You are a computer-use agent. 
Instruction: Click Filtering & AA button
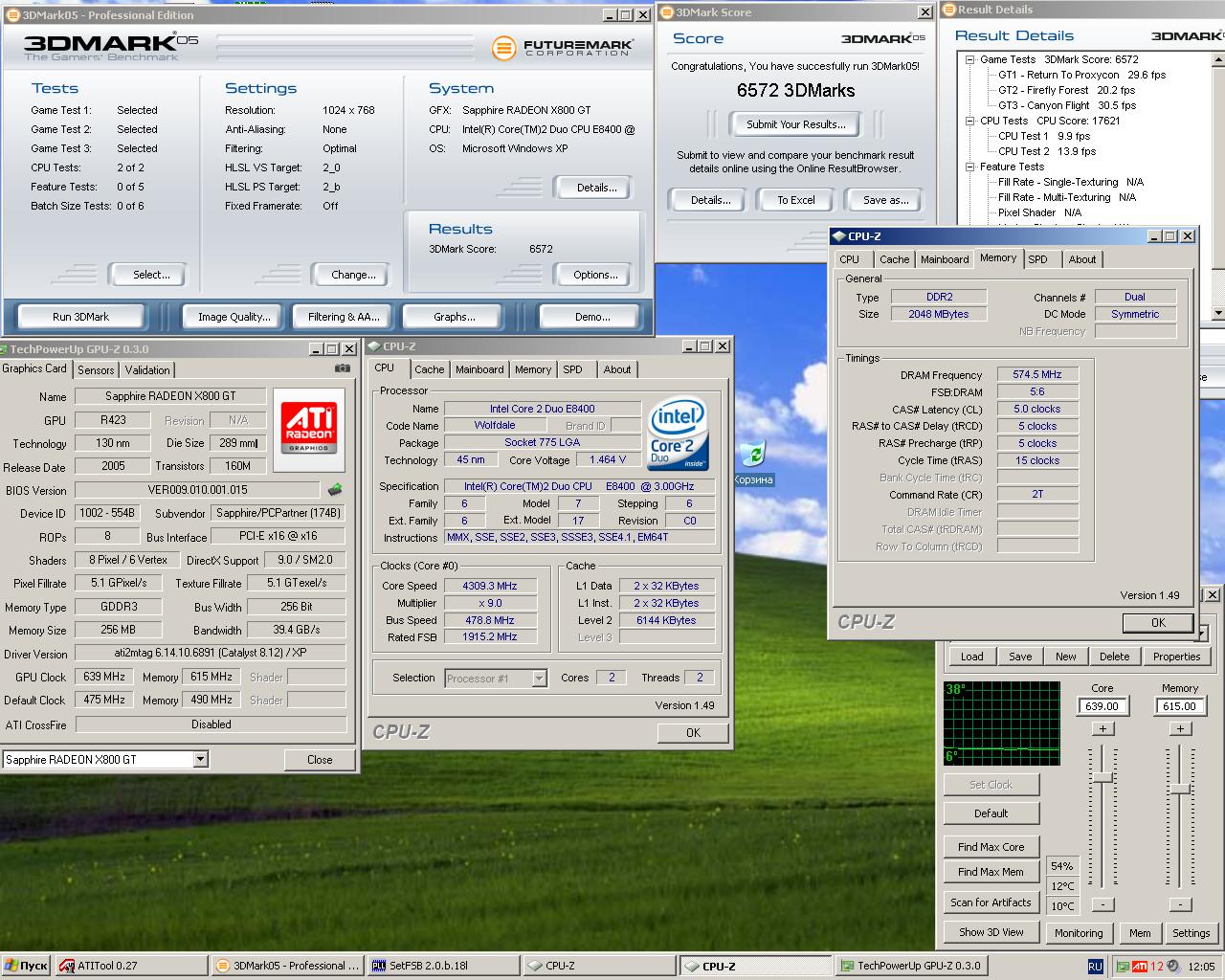pos(344,317)
